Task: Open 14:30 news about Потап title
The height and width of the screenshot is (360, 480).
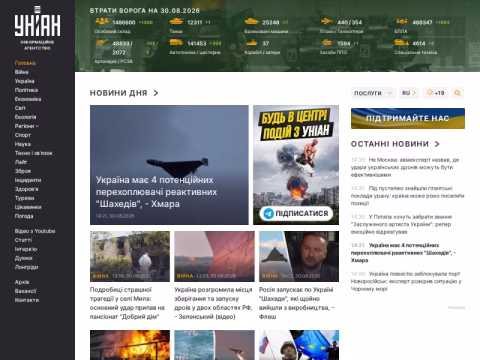Action: click(x=401, y=224)
